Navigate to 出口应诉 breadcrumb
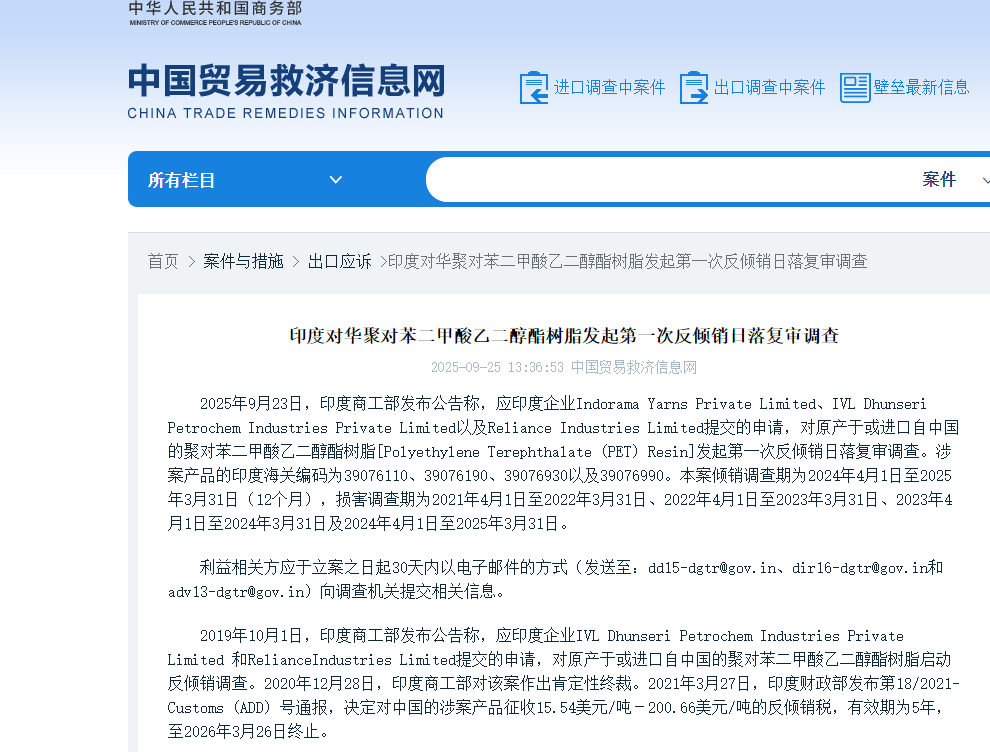 point(339,261)
